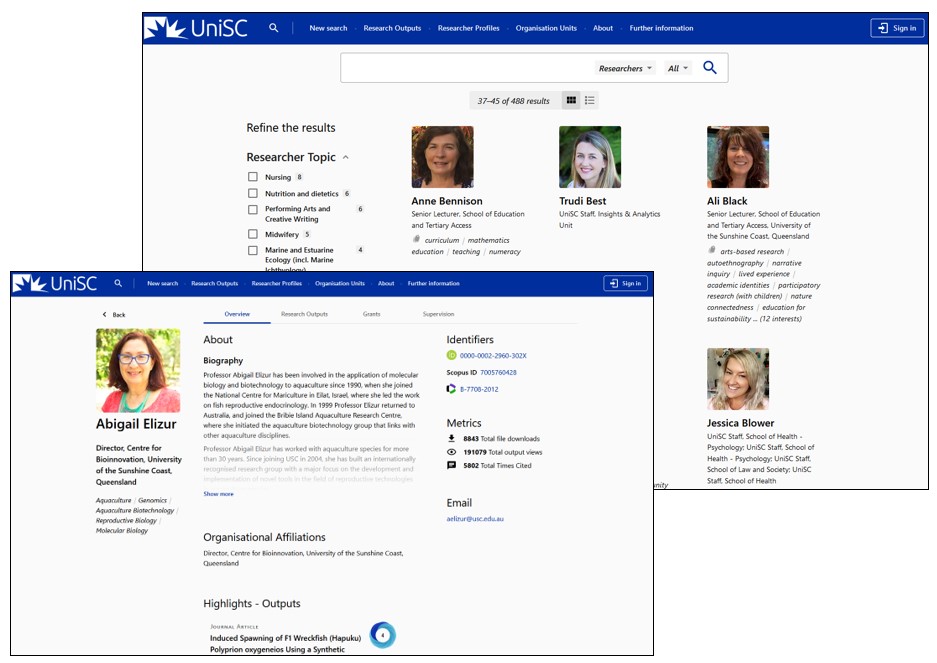Check the Nursing topic checkbox

point(253,177)
